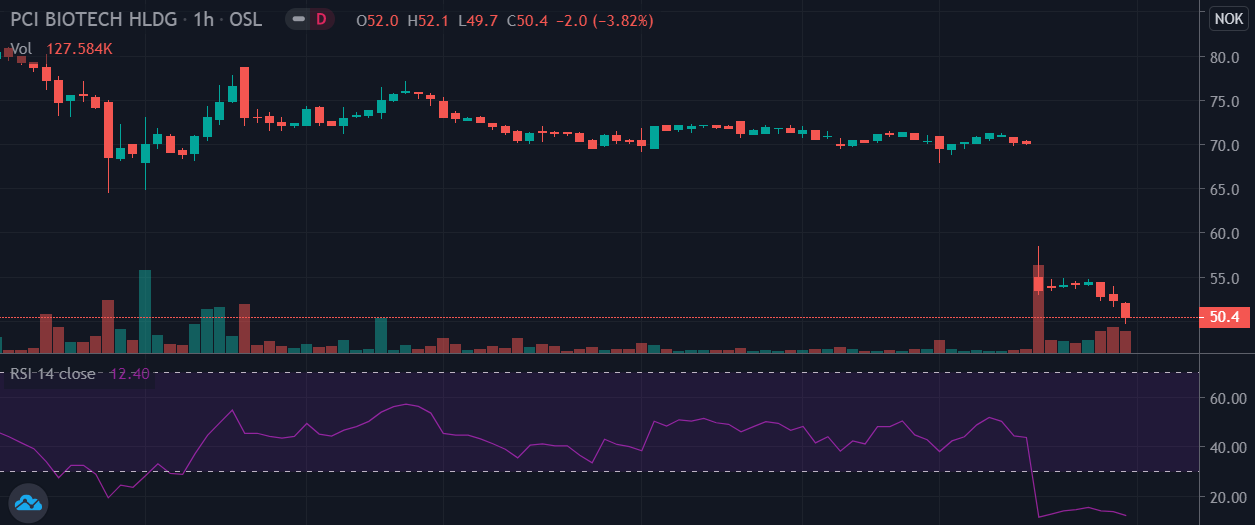Screen dimensions: 1255x525
Task: Click the 60.0 price scale label
Action: tap(1225, 234)
